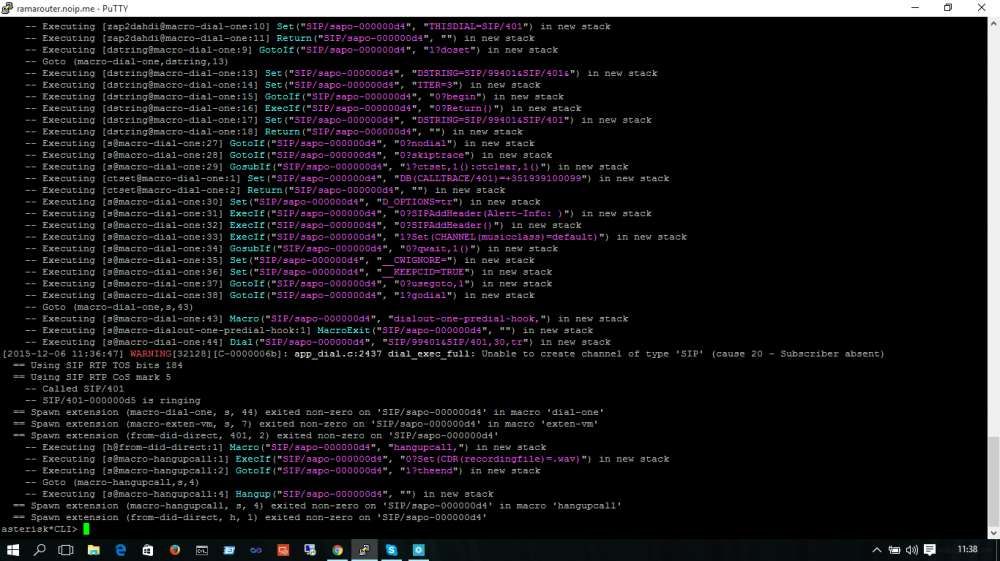Click 'SIP/401-000000d5 is ringing' line

pyautogui.click(x=112, y=400)
